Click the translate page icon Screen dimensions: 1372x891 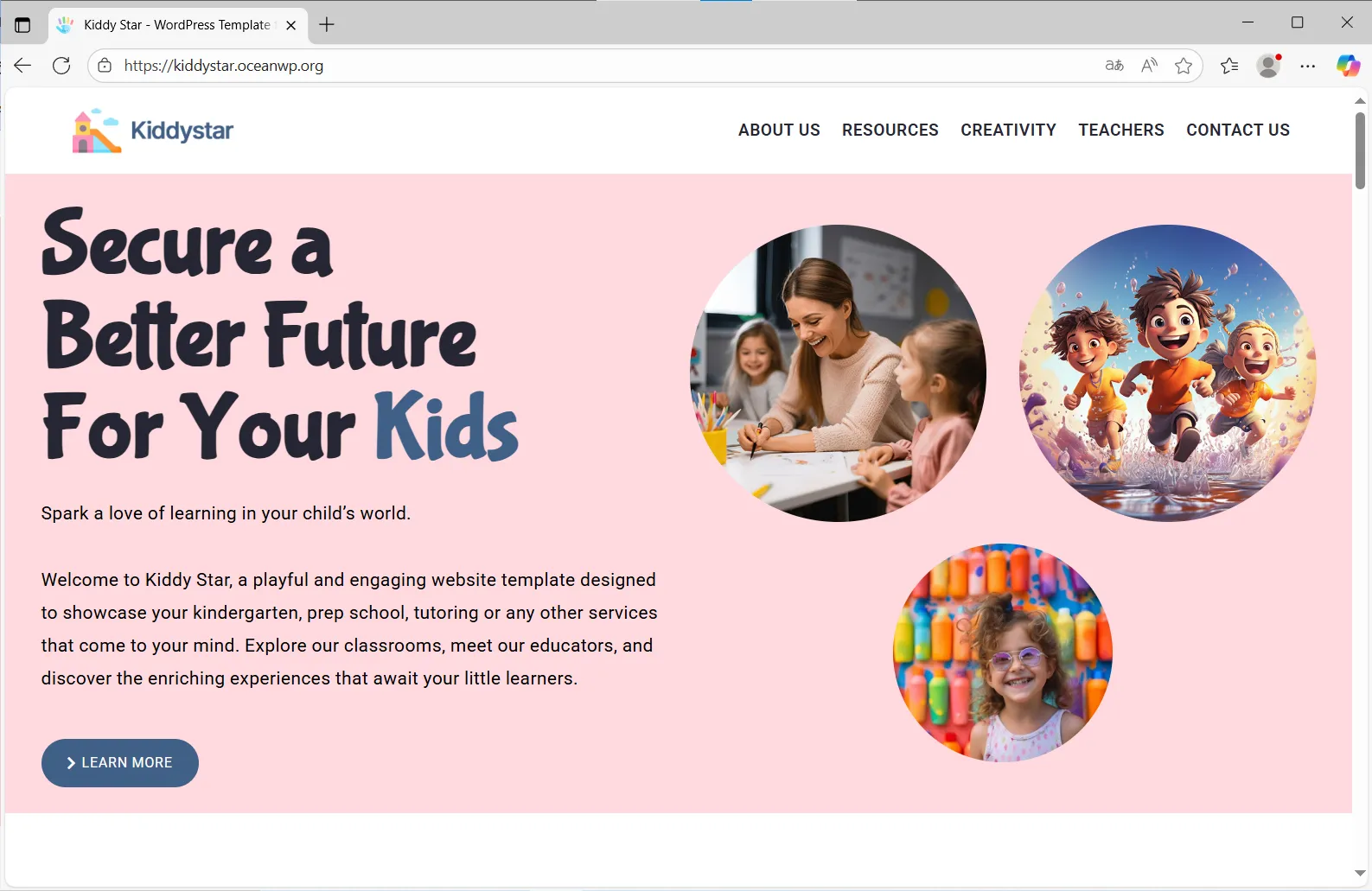(1114, 66)
